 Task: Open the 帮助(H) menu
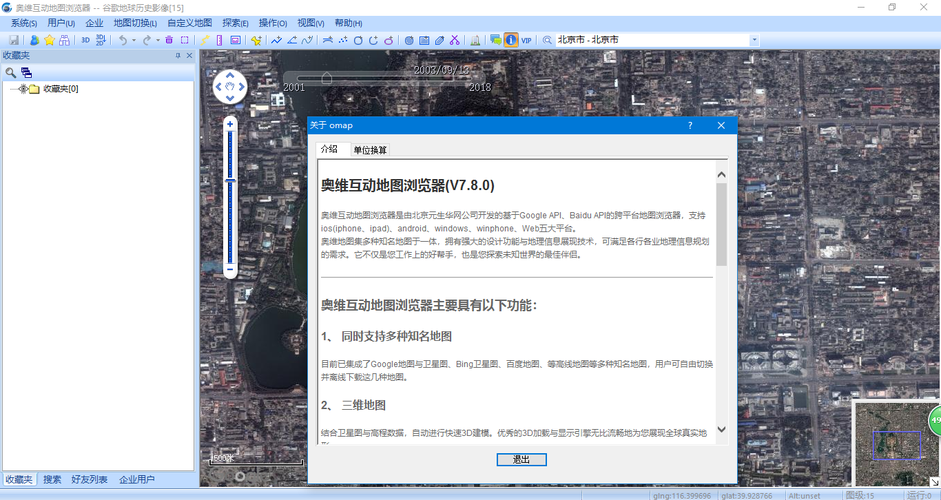[348, 23]
